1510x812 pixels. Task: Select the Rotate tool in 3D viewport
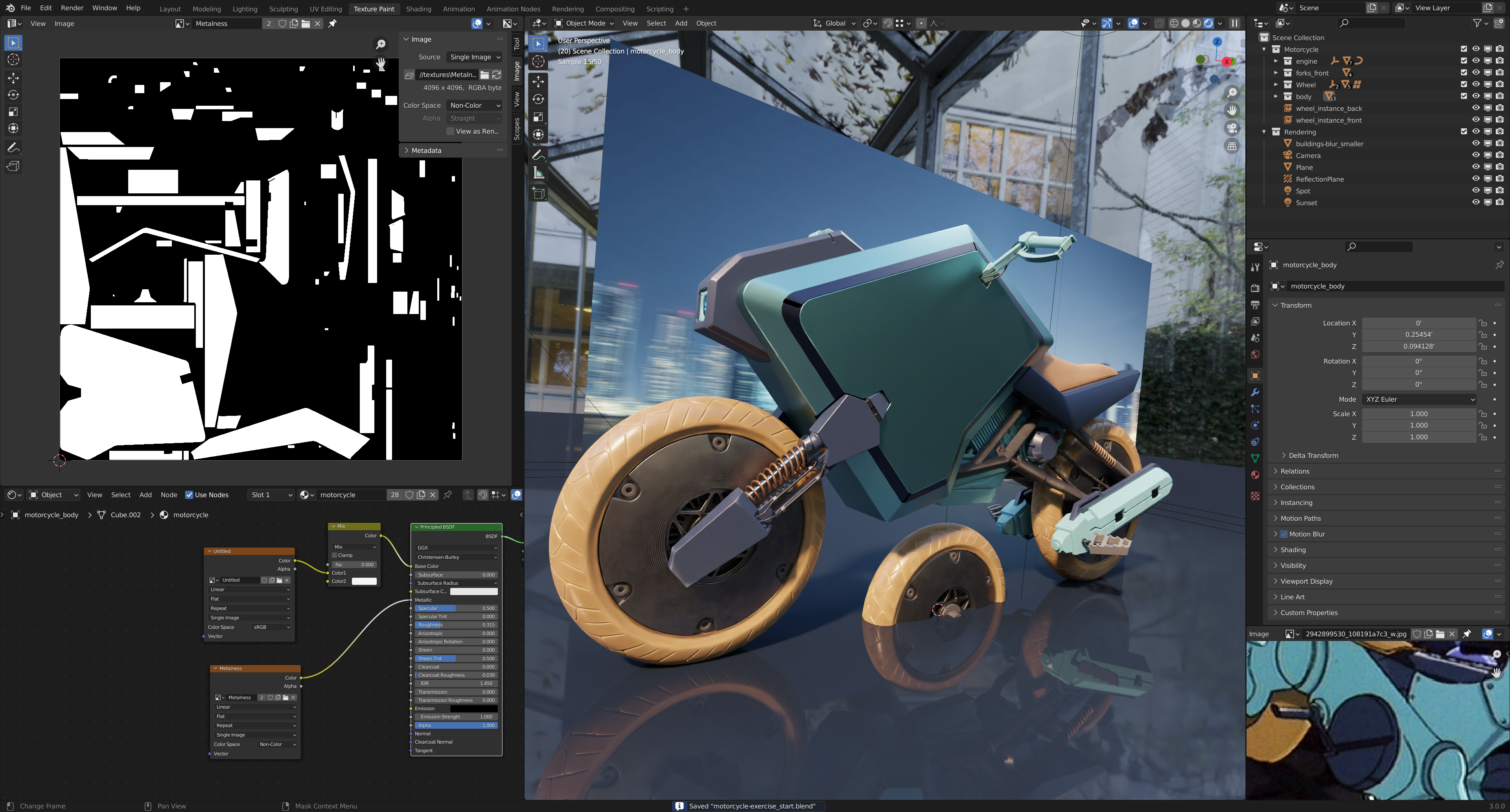pos(538,99)
